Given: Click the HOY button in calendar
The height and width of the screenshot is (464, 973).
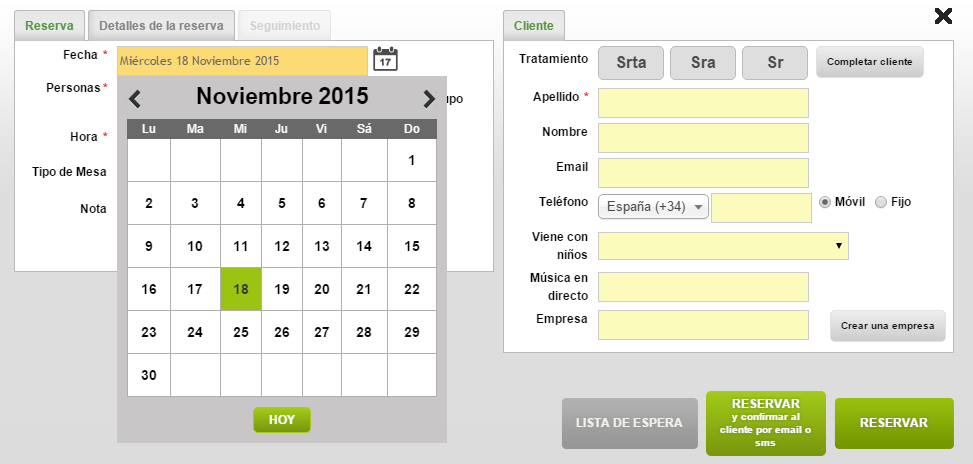Looking at the screenshot, I should pyautogui.click(x=282, y=420).
